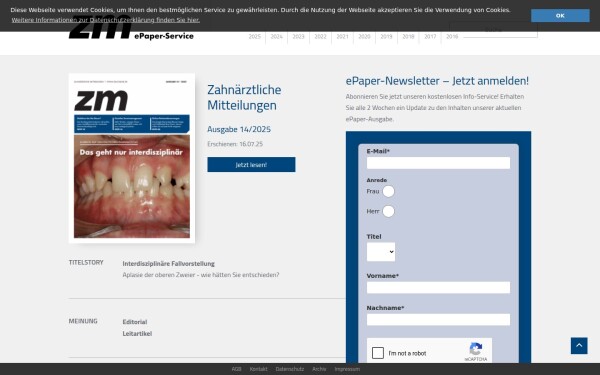Open the zm magazine cover thumbnail
This screenshot has width=600, height=375.
click(132, 158)
